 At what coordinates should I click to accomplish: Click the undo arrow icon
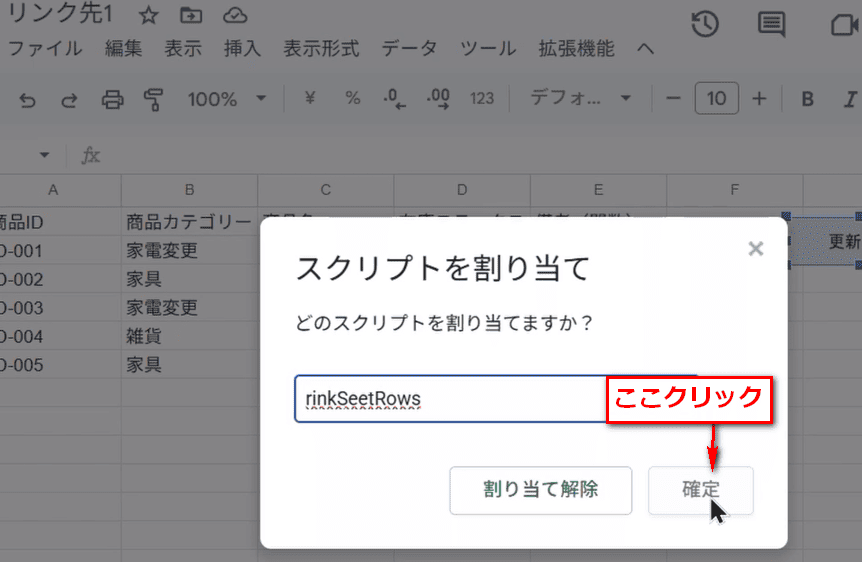pos(28,99)
